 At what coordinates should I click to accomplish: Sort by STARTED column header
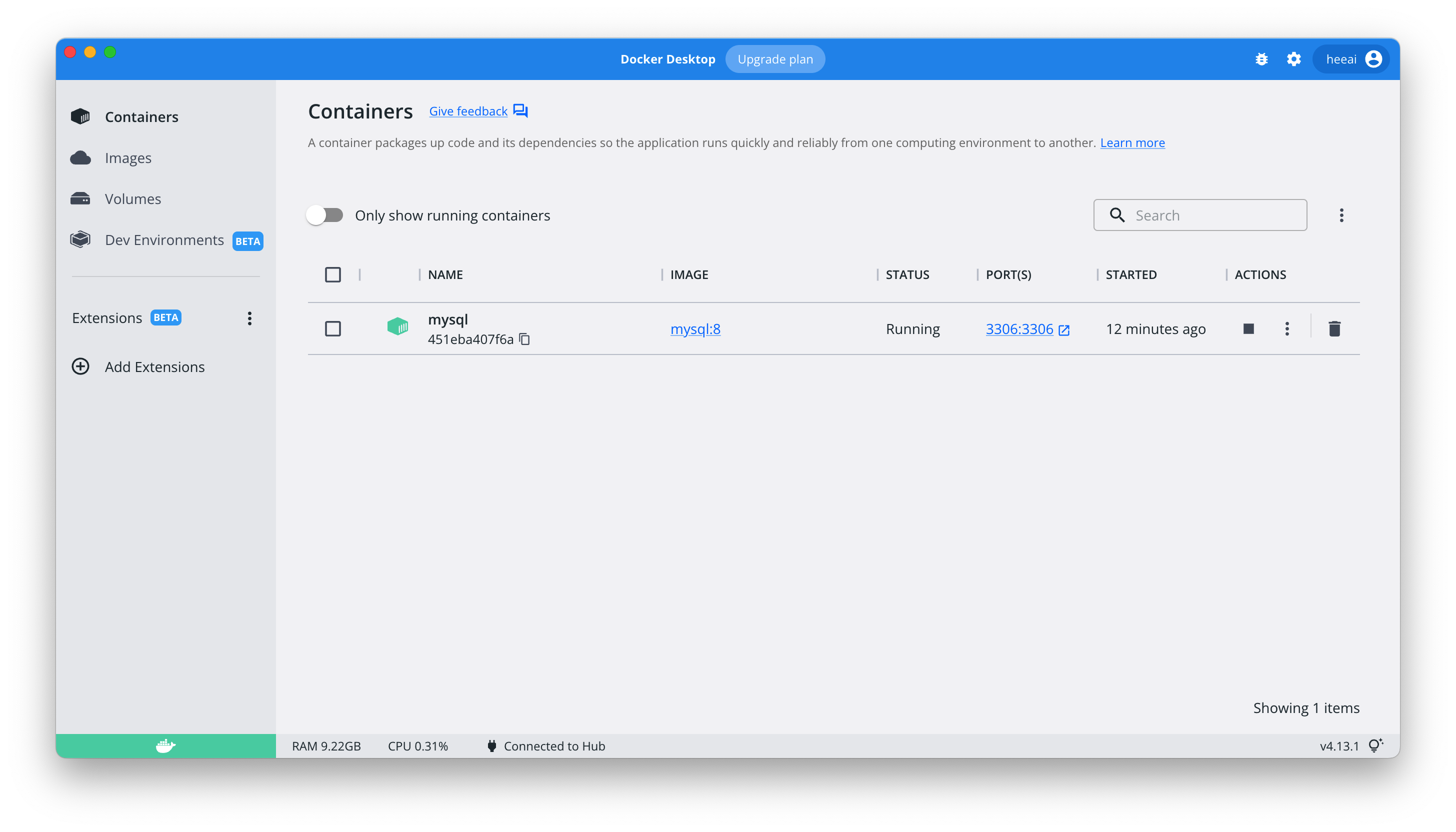coord(1131,275)
